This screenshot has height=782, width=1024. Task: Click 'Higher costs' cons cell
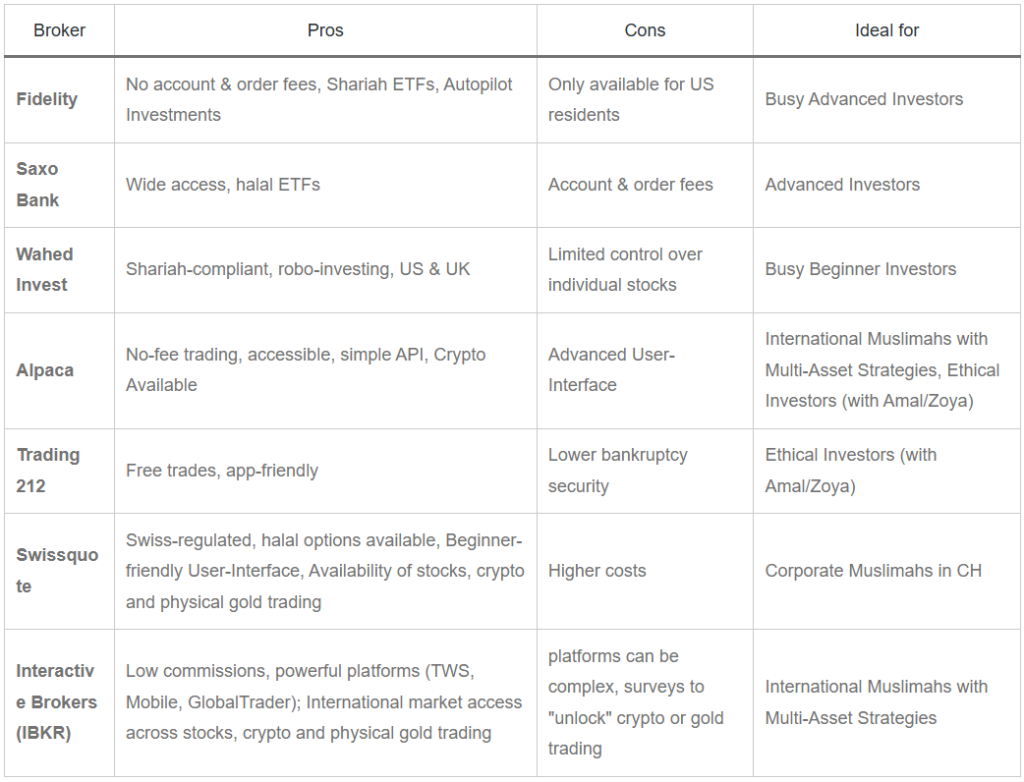tap(645, 571)
